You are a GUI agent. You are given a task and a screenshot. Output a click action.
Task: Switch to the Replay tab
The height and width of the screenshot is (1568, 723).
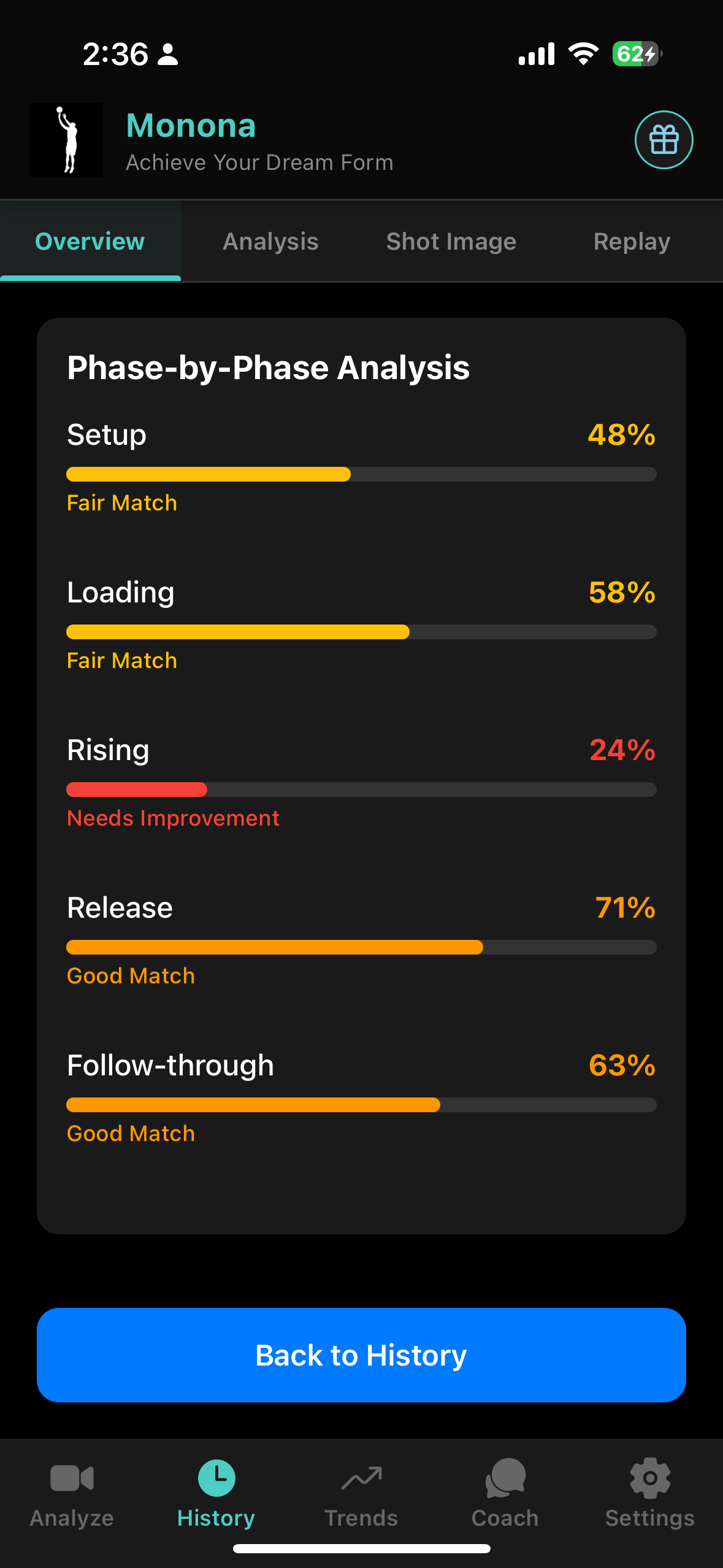[631, 241]
